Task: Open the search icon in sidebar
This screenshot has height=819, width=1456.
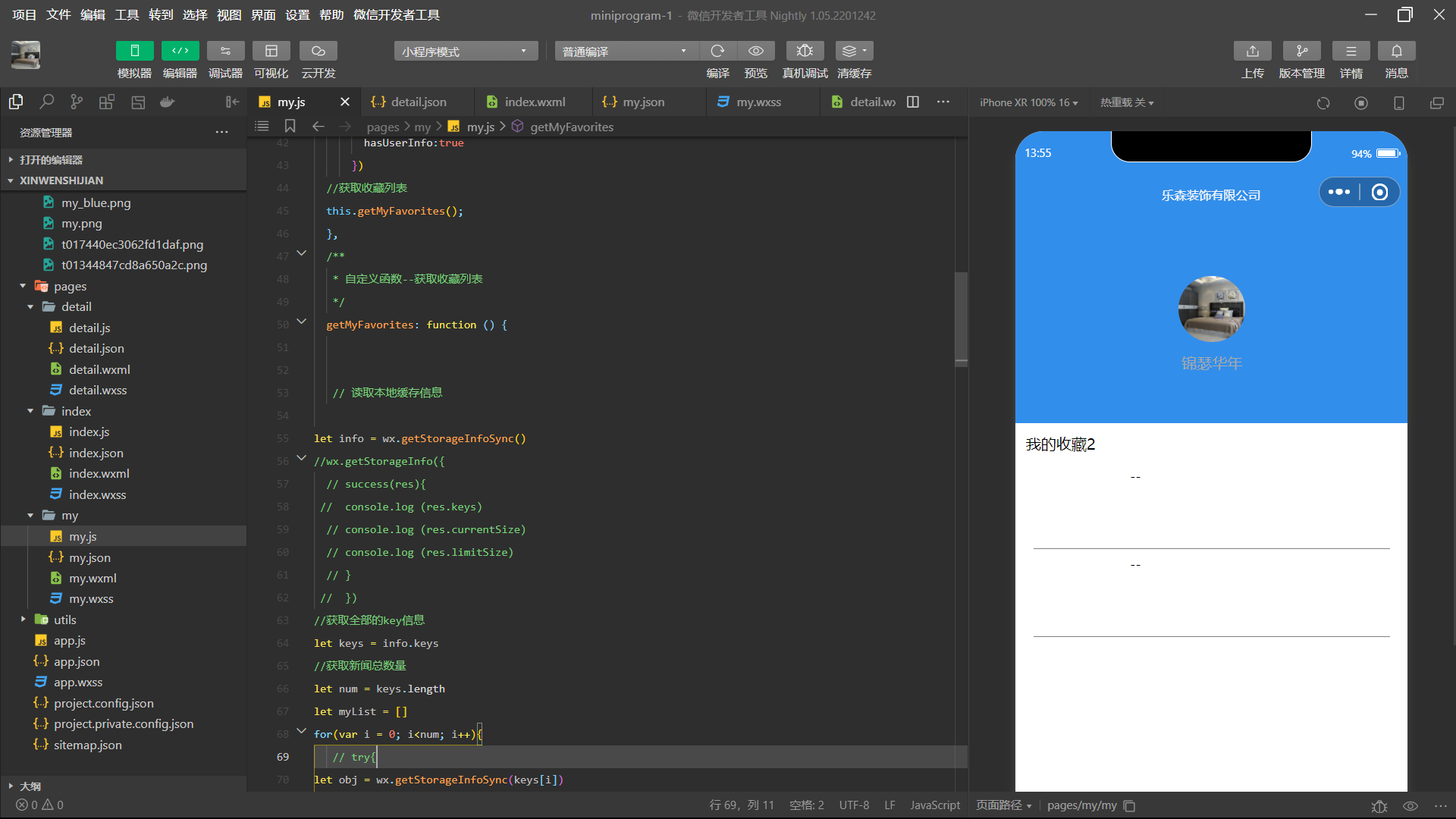Action: tap(46, 102)
